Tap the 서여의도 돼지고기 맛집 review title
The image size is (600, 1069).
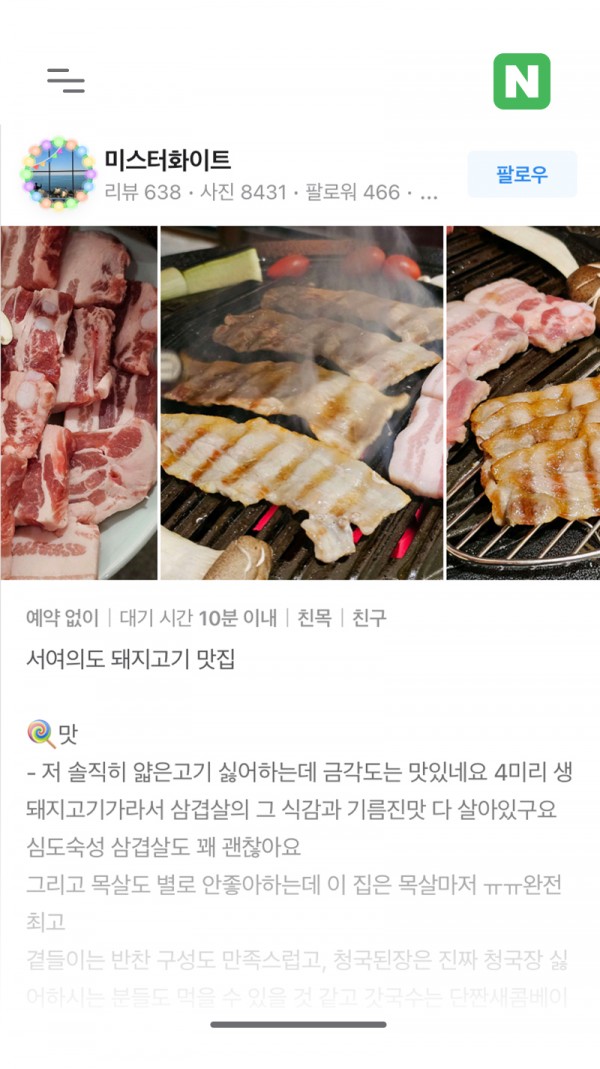point(130,659)
